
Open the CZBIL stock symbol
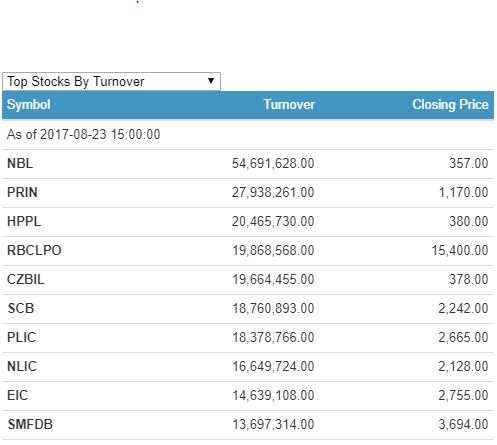click(x=26, y=279)
